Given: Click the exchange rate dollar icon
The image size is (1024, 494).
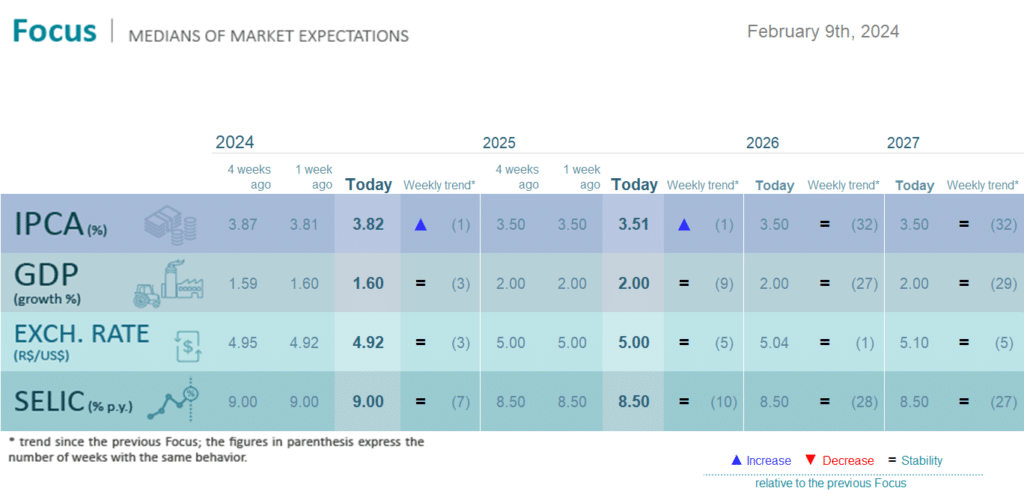Looking at the screenshot, I should (x=189, y=345).
